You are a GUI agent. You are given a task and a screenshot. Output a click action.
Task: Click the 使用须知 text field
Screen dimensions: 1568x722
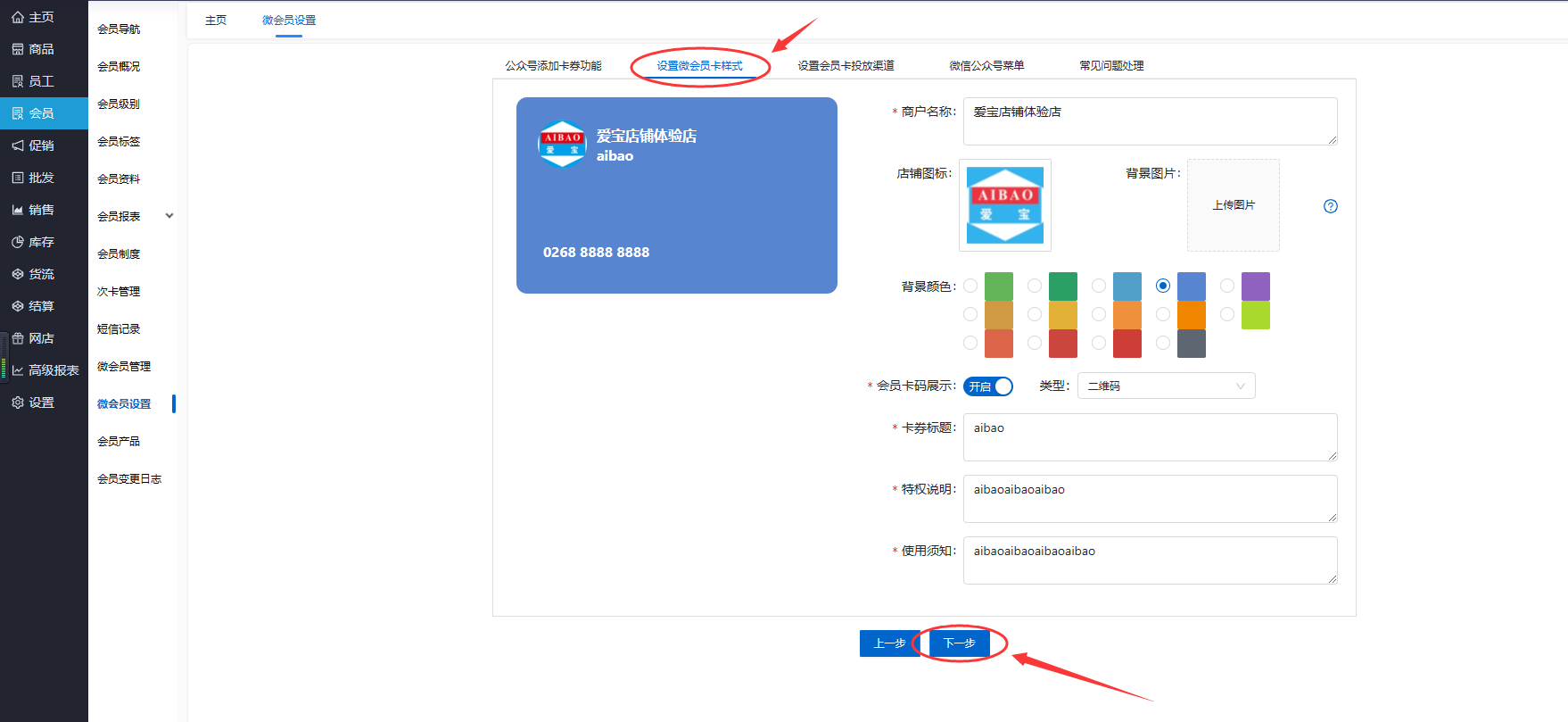[x=1151, y=560]
